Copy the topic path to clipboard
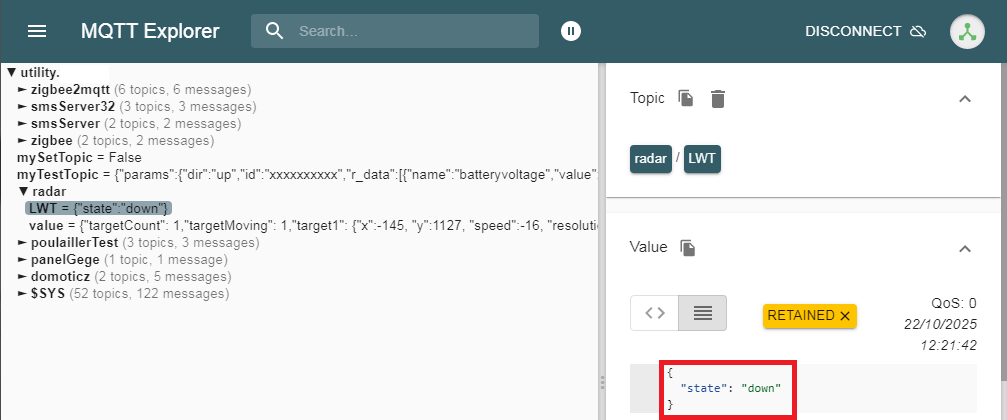Viewport: 1007px width, 420px height. (x=685, y=98)
